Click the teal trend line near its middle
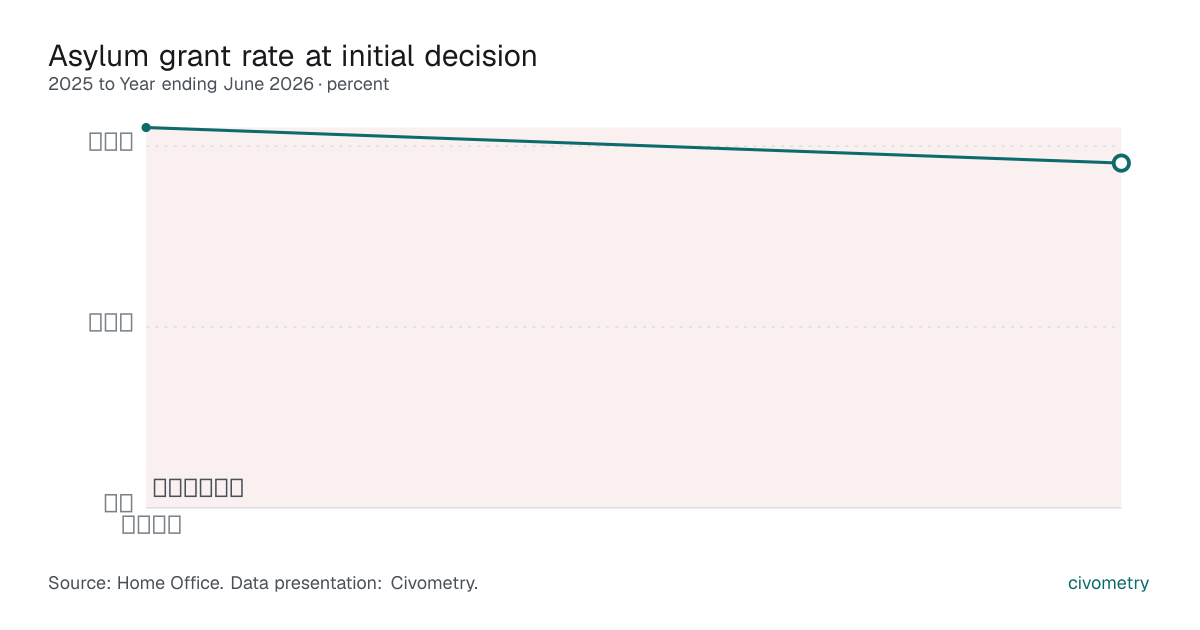Viewport: 1200px width, 630px height. [633, 145]
